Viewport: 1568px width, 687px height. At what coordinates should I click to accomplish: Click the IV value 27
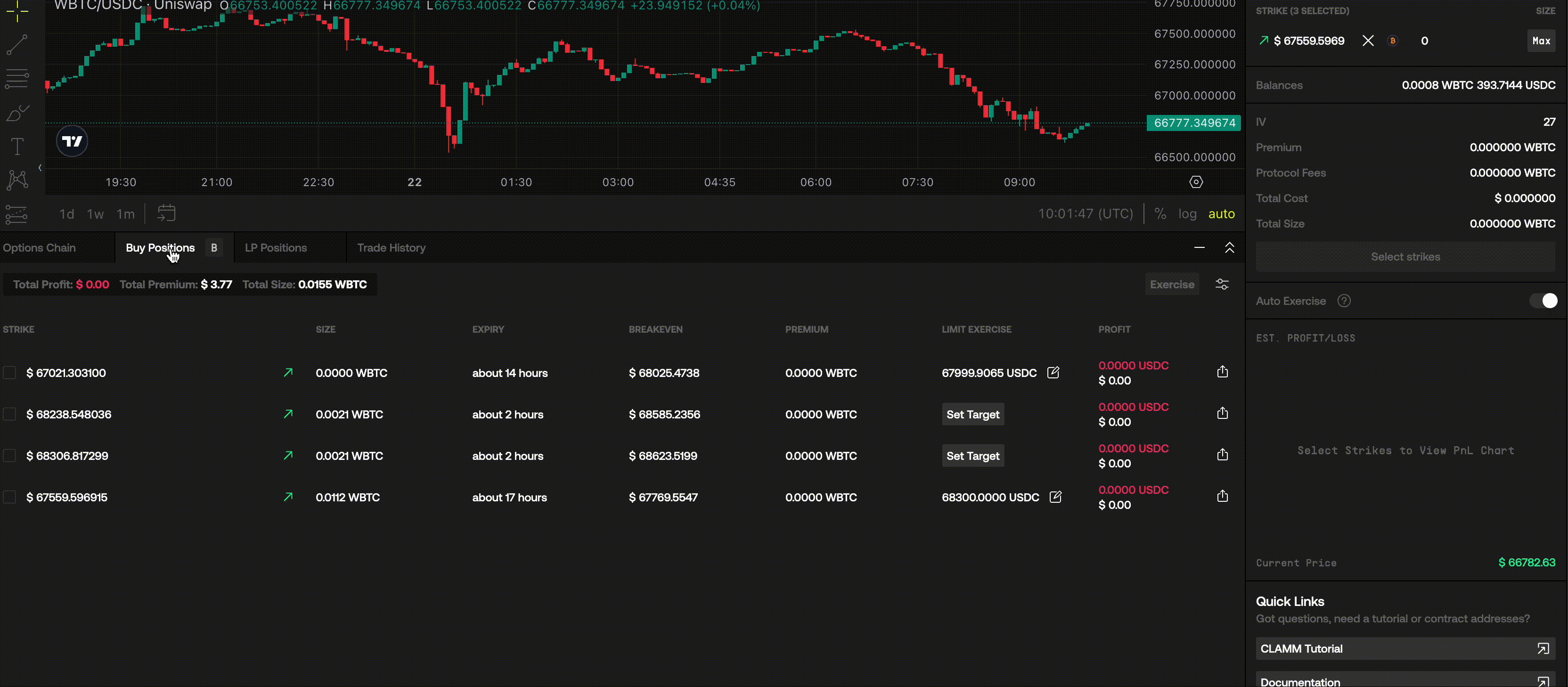coord(1549,122)
